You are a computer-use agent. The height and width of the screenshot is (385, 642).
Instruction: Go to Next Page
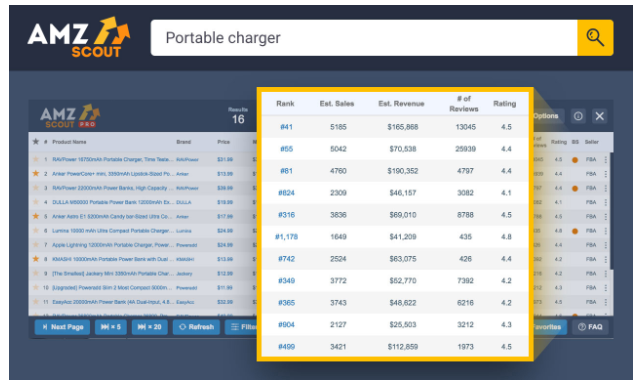[x=62, y=327]
